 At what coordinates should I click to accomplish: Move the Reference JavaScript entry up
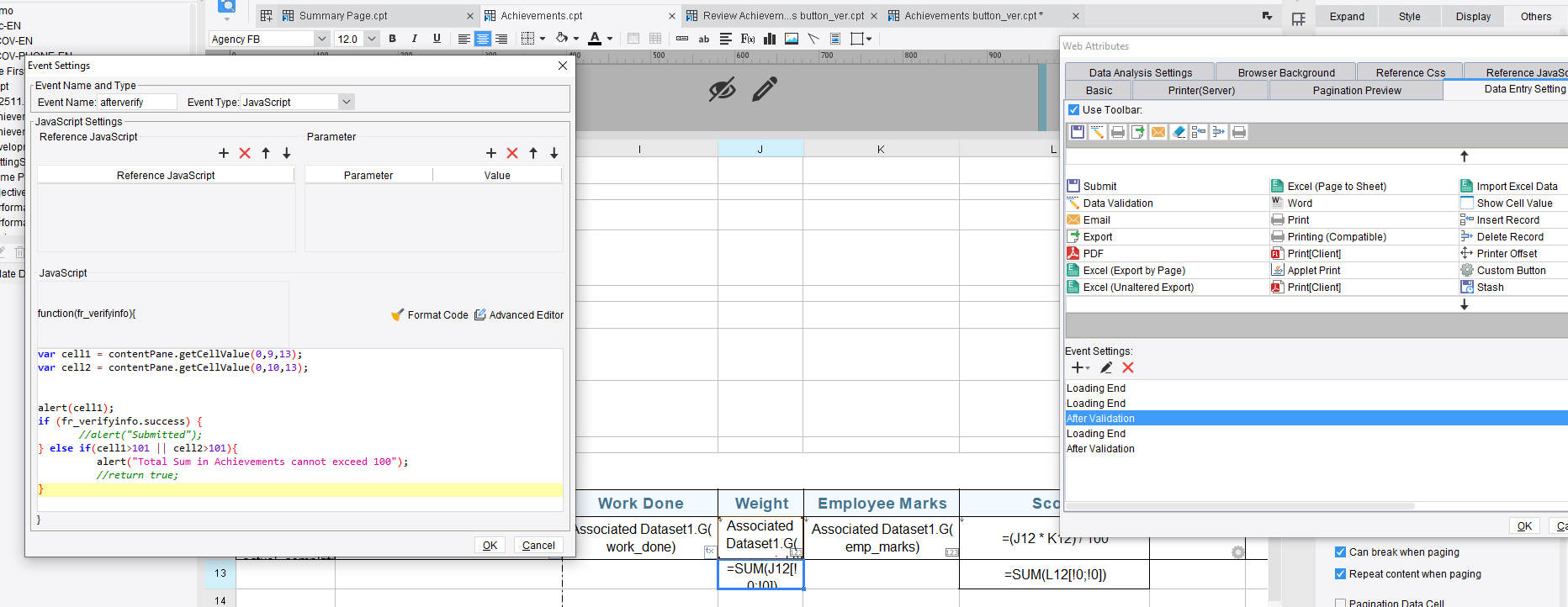coord(266,153)
